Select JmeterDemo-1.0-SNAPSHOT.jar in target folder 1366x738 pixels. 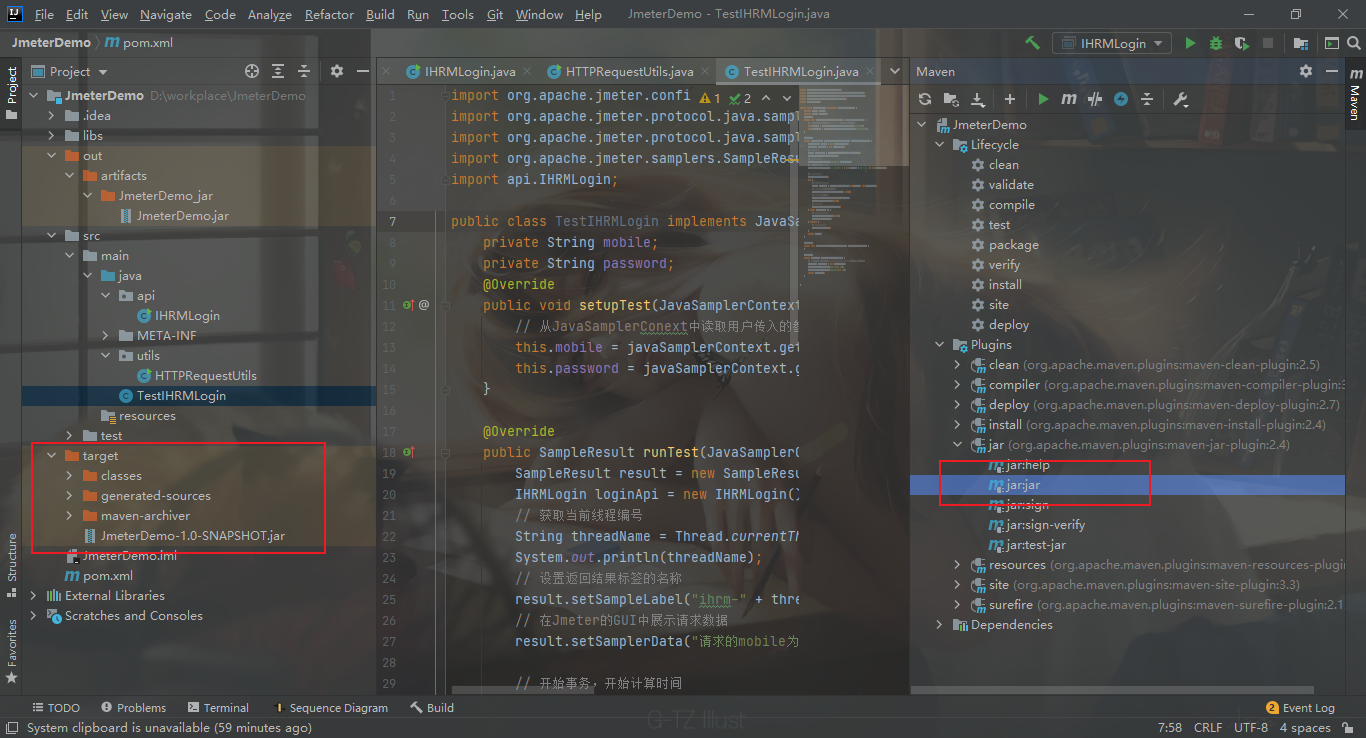tap(192, 536)
